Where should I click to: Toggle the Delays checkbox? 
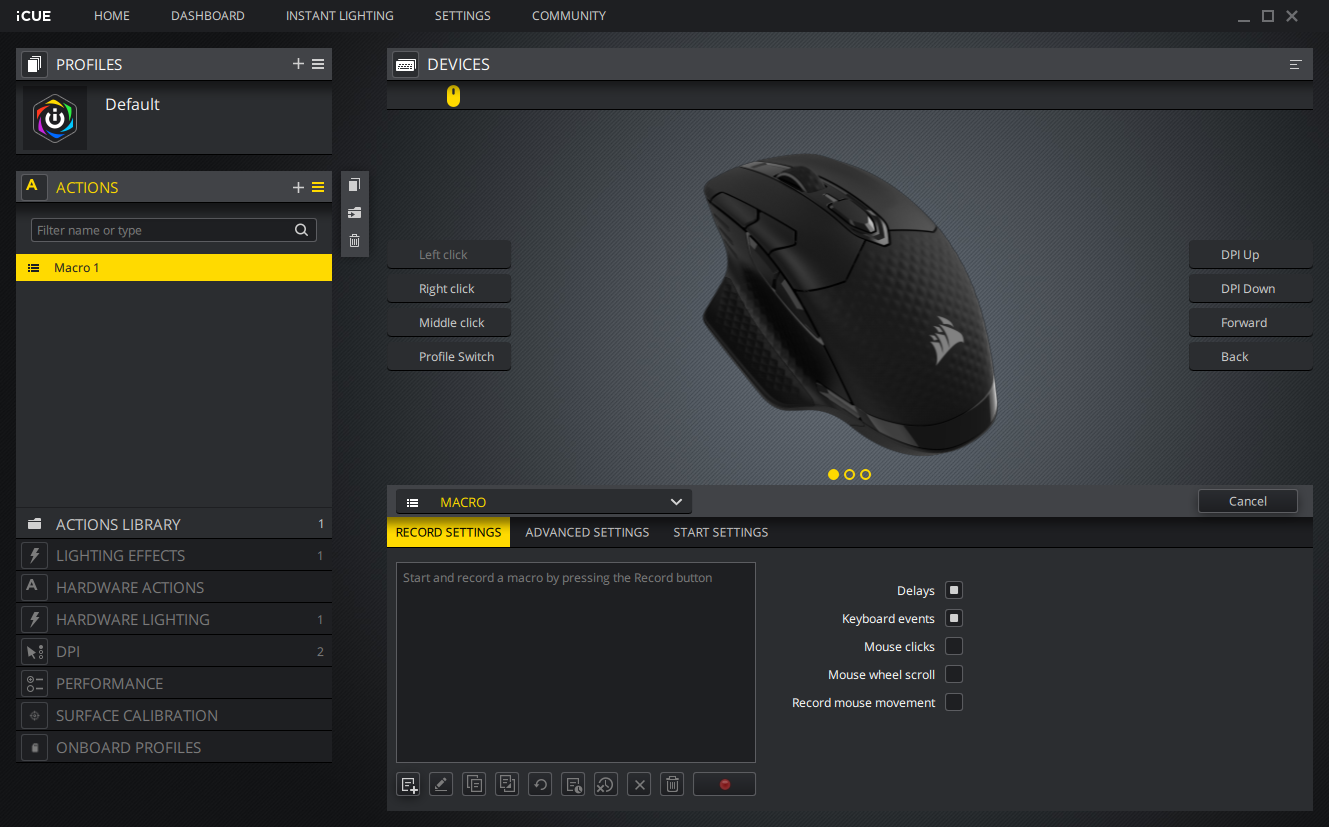pos(954,590)
